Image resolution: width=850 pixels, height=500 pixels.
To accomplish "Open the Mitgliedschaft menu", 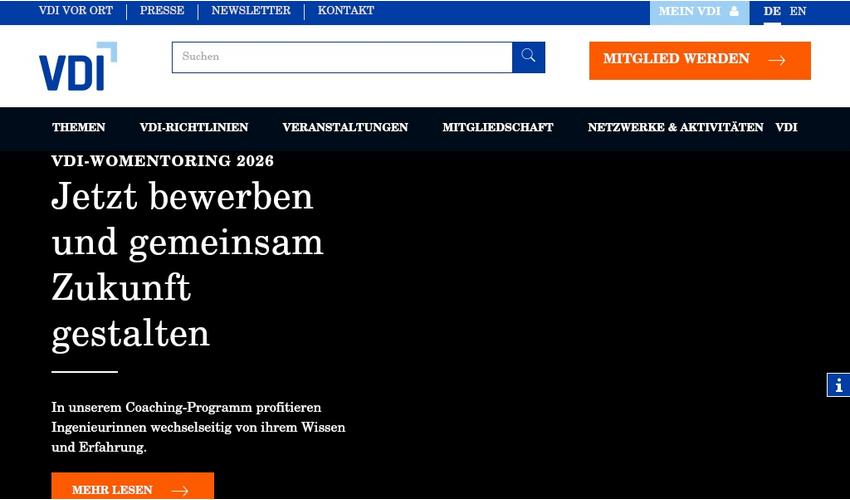I will 498,127.
